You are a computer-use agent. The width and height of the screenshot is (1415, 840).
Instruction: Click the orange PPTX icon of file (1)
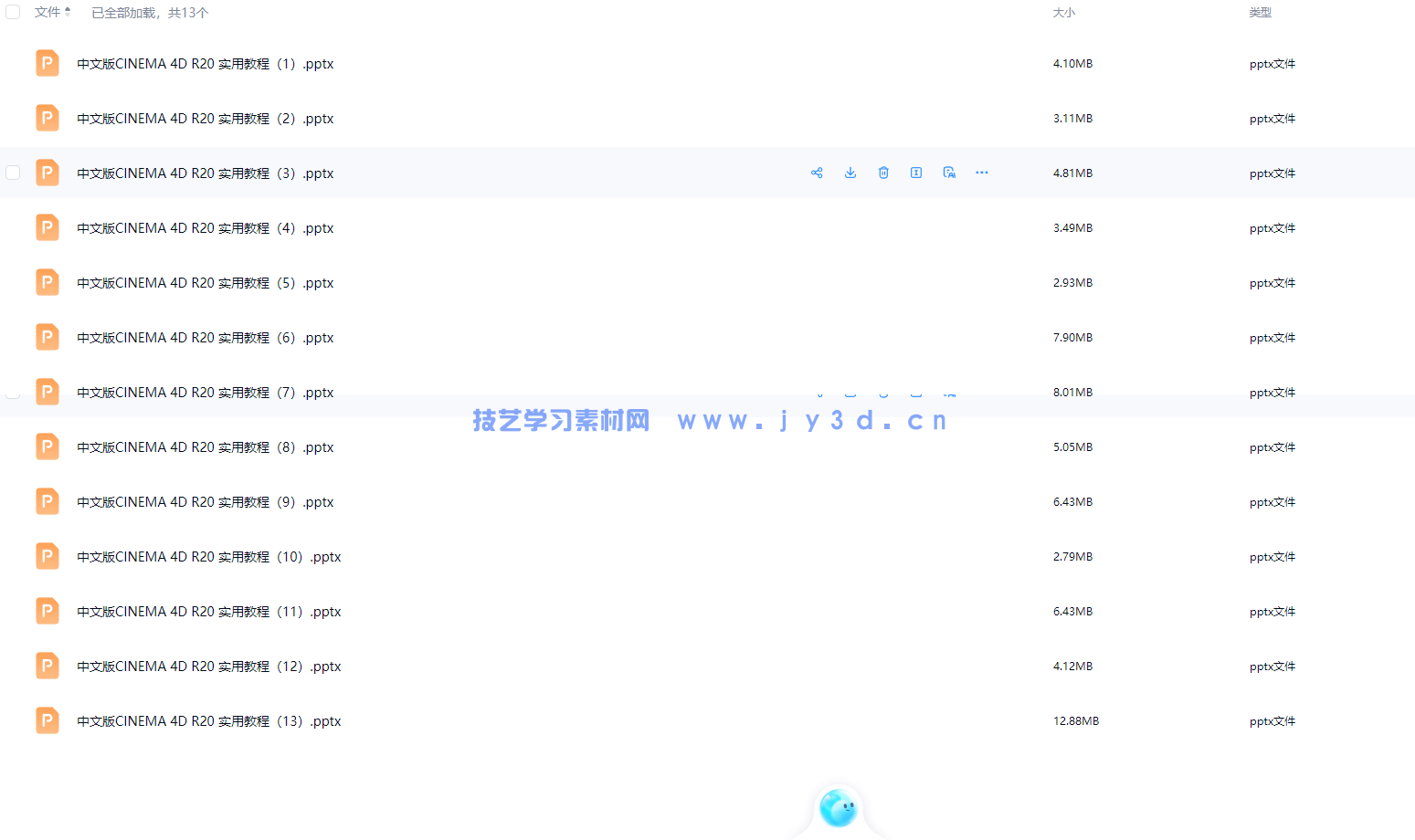[x=48, y=63]
